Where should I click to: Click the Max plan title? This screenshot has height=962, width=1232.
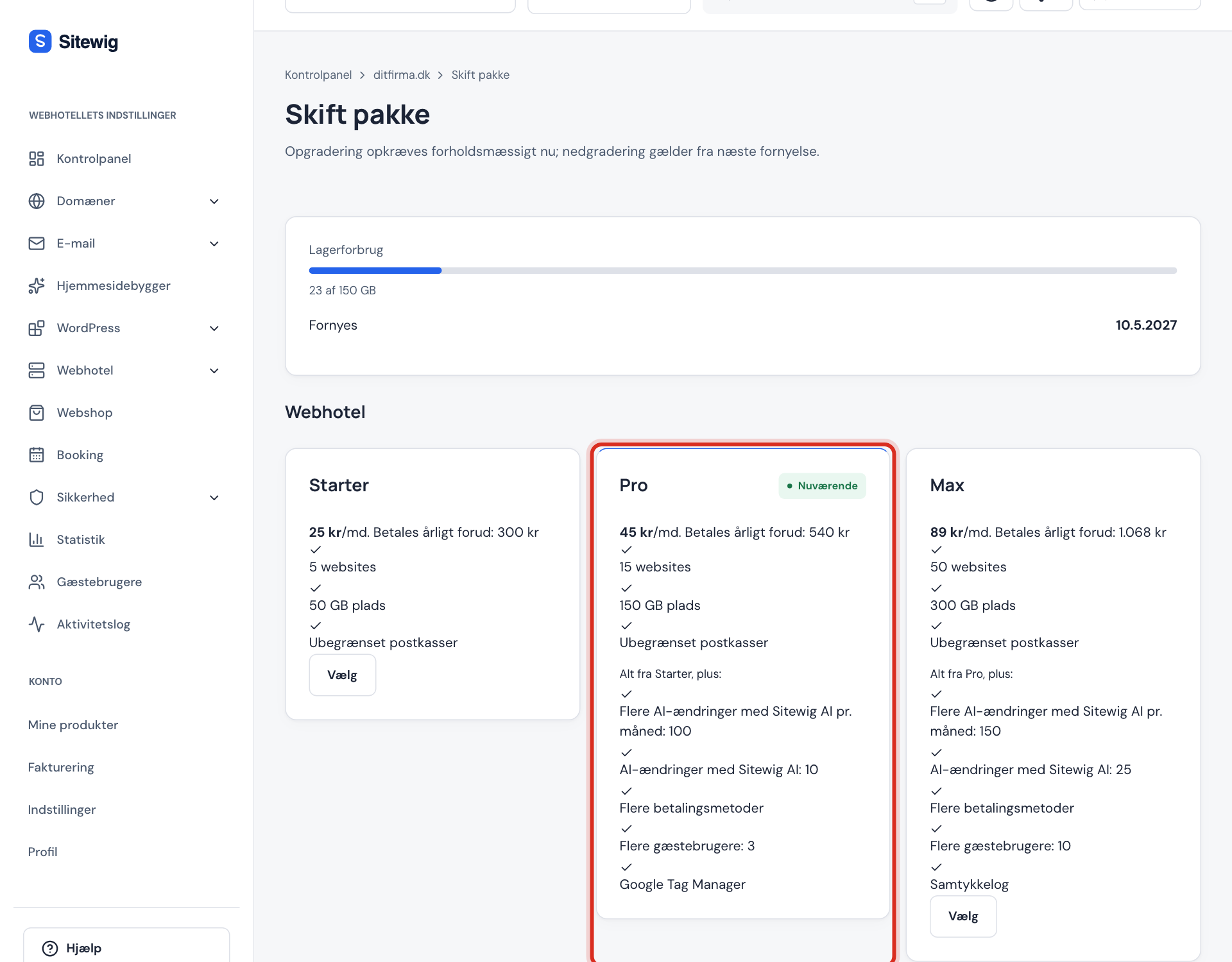pos(947,485)
